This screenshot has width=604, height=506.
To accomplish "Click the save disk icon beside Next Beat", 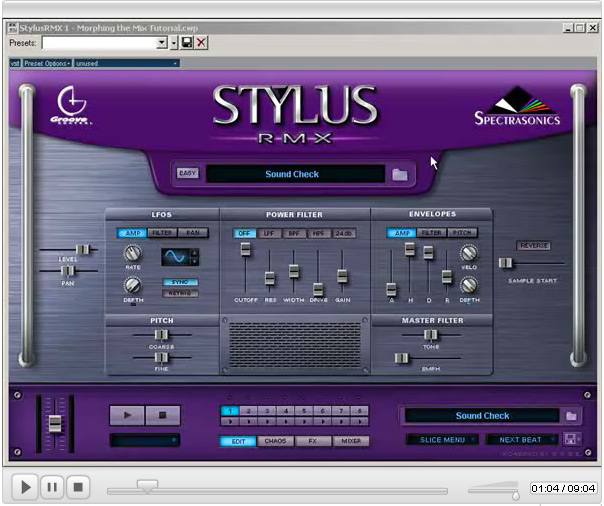I will (571, 439).
